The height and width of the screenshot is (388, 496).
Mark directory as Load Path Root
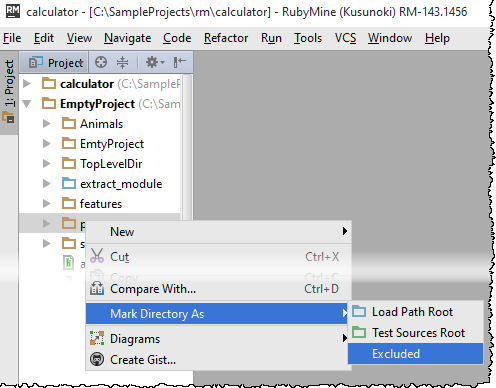click(x=415, y=312)
